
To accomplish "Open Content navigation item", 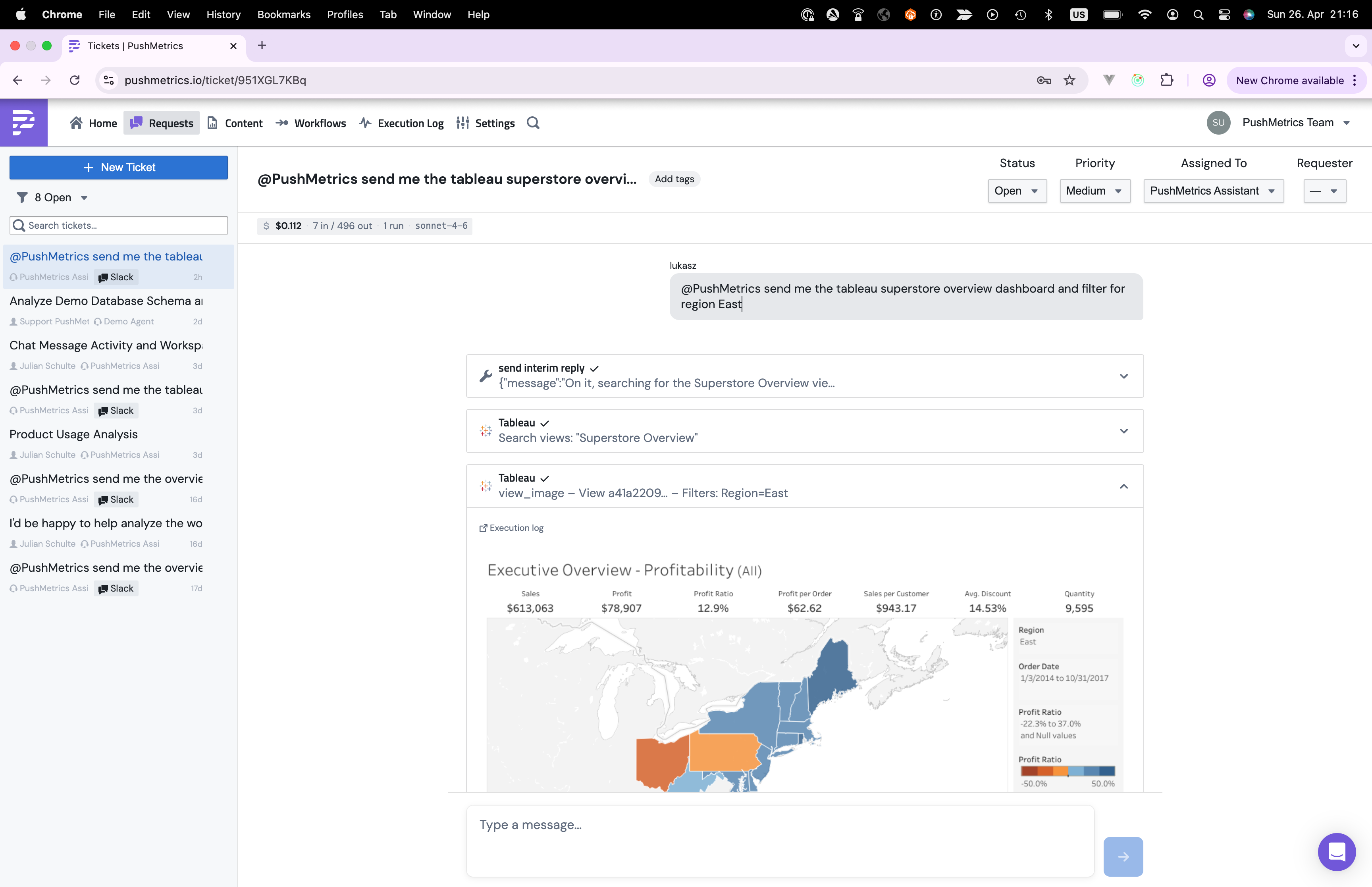I will point(235,123).
